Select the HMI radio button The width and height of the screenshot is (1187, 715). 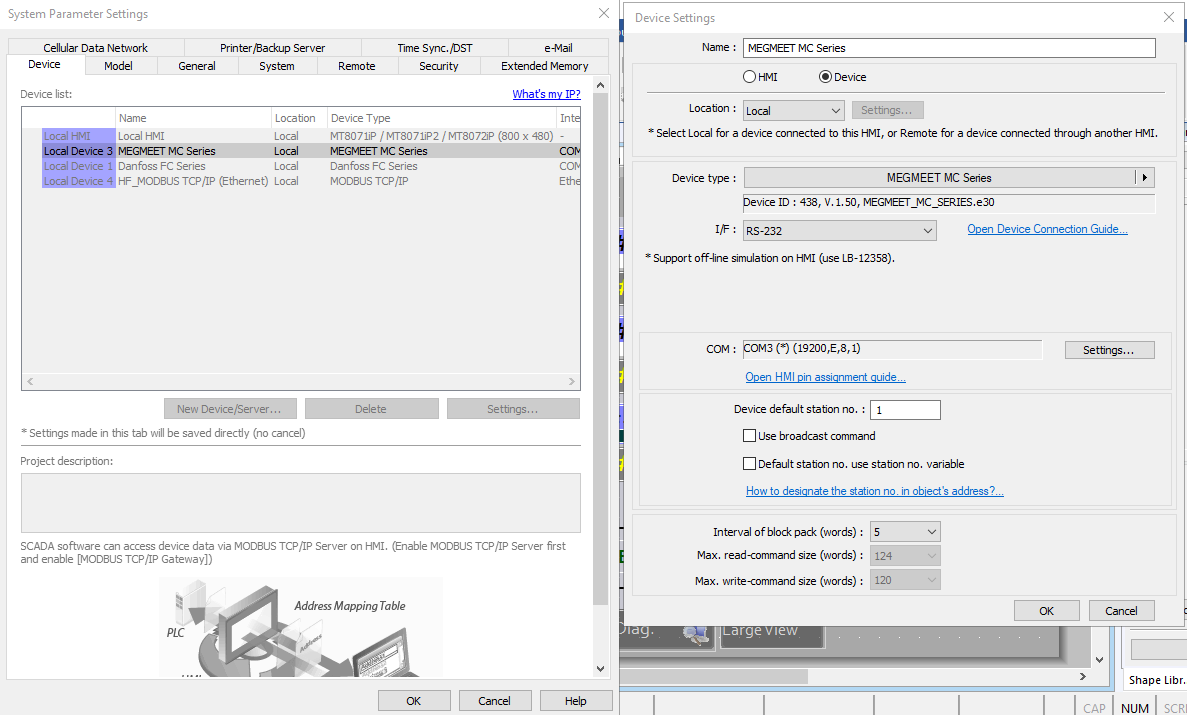click(x=749, y=77)
